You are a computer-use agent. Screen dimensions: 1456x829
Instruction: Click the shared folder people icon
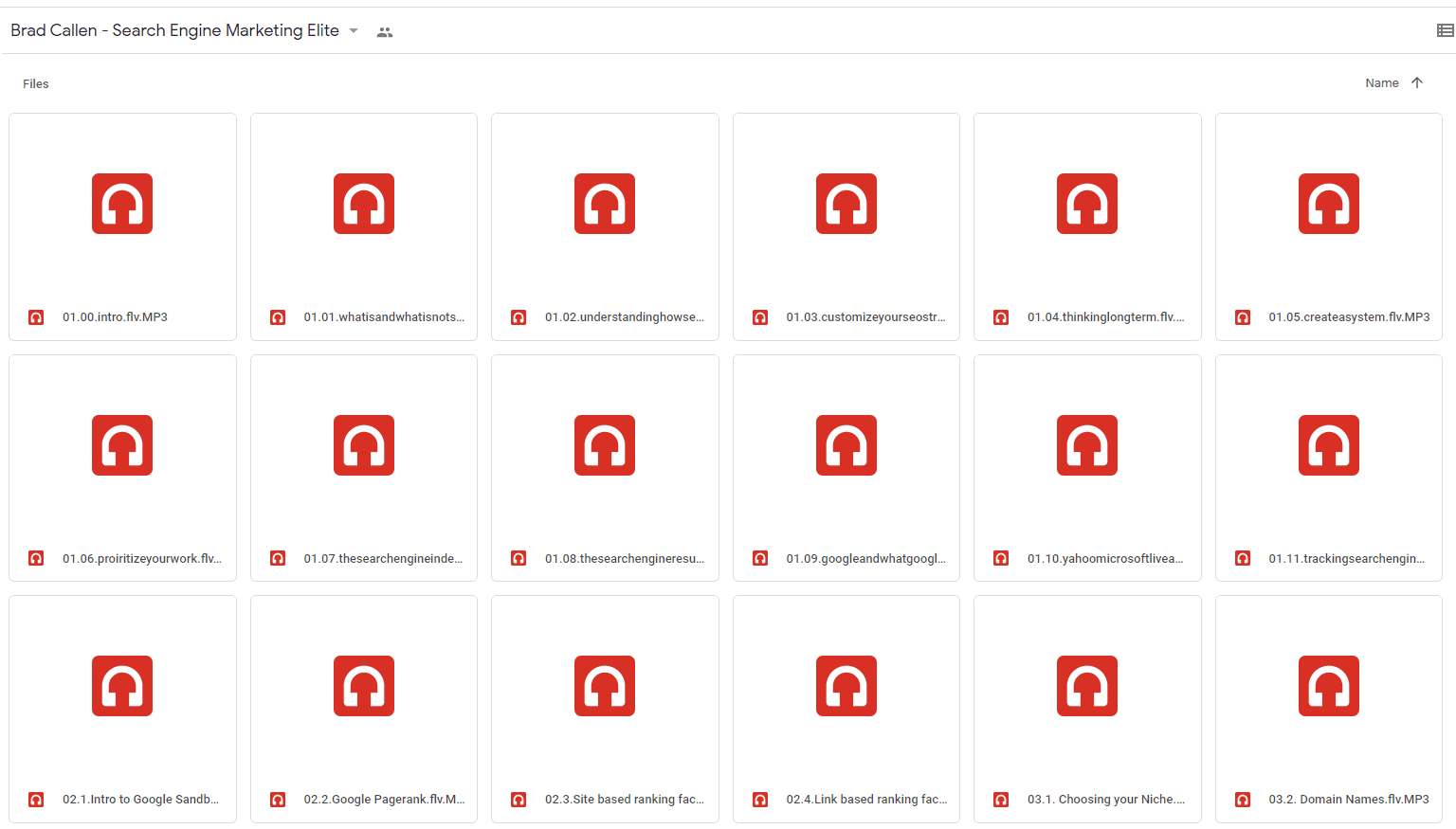(384, 31)
